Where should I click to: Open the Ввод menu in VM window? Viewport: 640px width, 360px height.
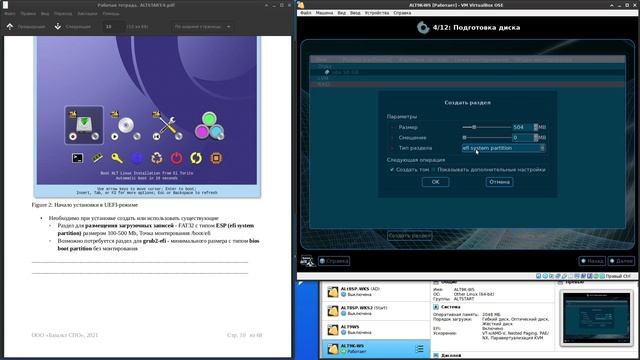pyautogui.click(x=355, y=13)
